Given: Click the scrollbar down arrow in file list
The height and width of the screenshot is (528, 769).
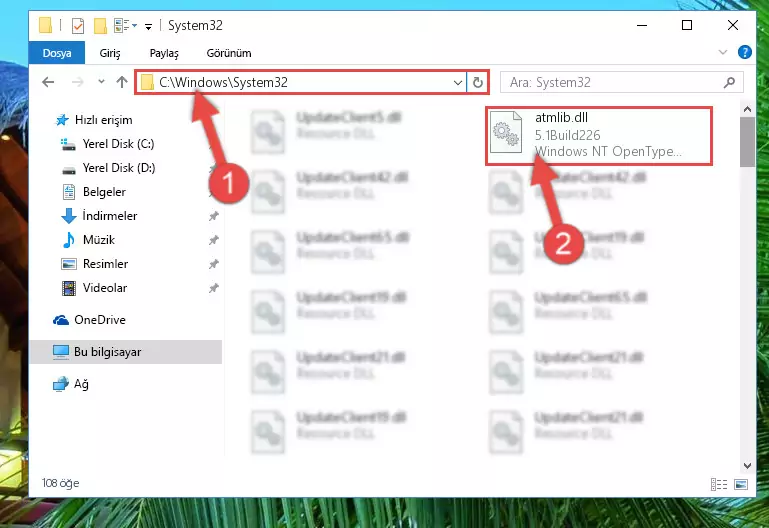Looking at the screenshot, I should 747,466.
